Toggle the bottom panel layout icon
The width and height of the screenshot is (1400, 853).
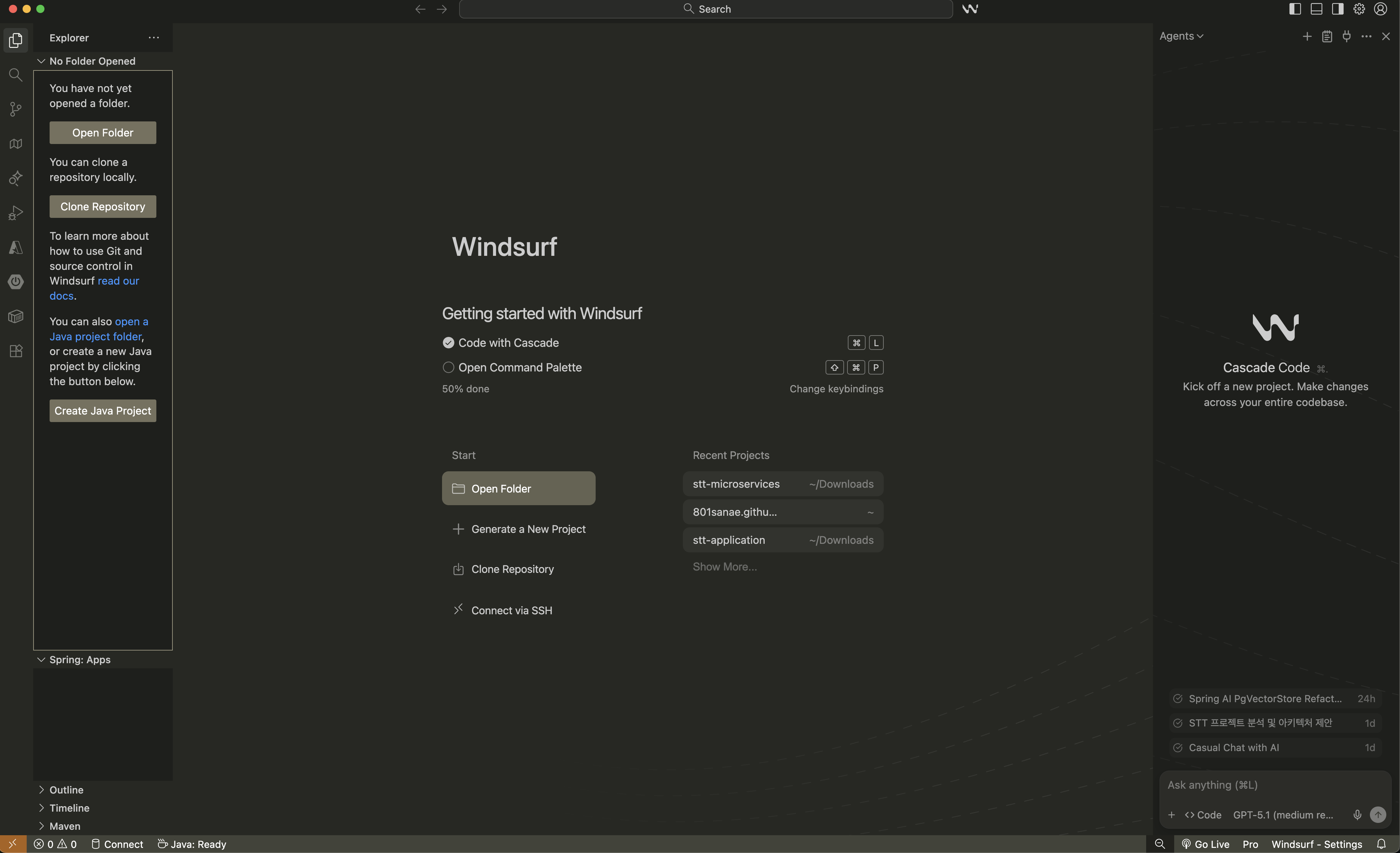tap(1317, 9)
